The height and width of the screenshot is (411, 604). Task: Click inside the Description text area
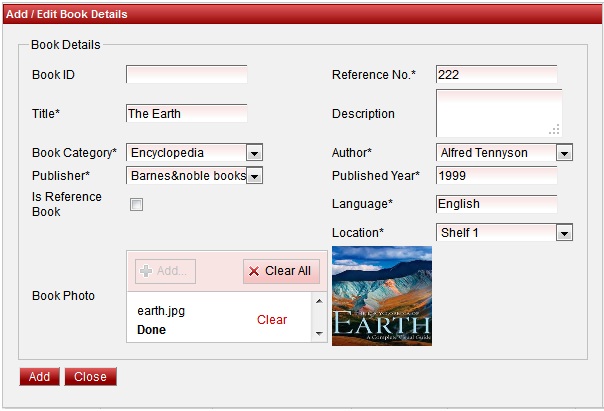(496, 111)
